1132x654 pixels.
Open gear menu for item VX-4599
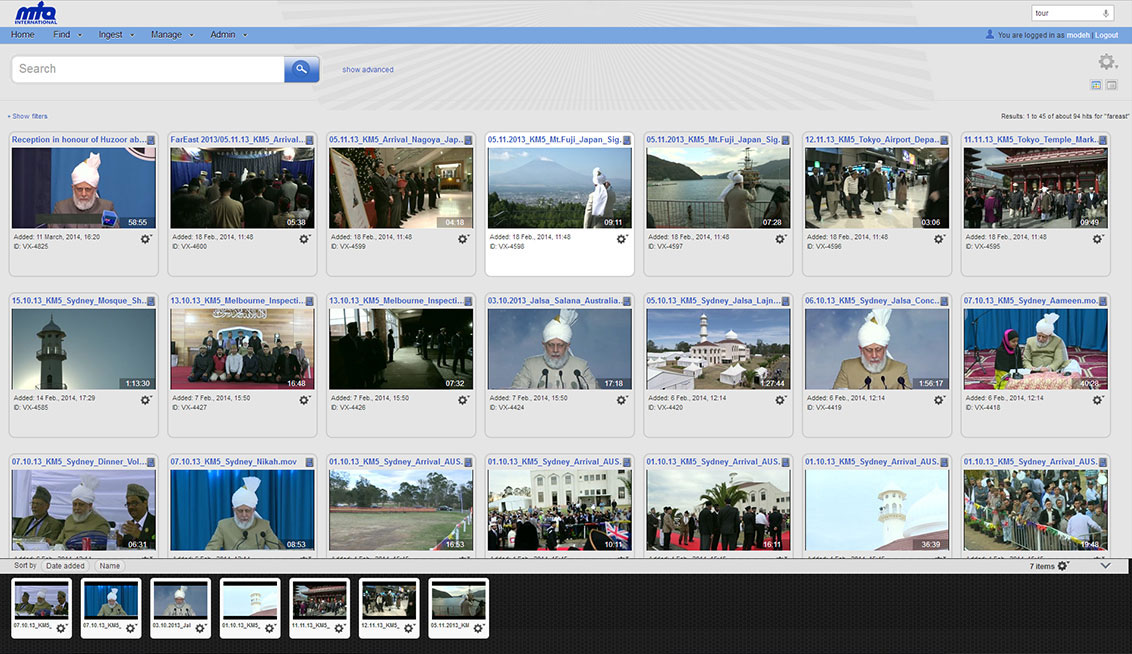463,239
